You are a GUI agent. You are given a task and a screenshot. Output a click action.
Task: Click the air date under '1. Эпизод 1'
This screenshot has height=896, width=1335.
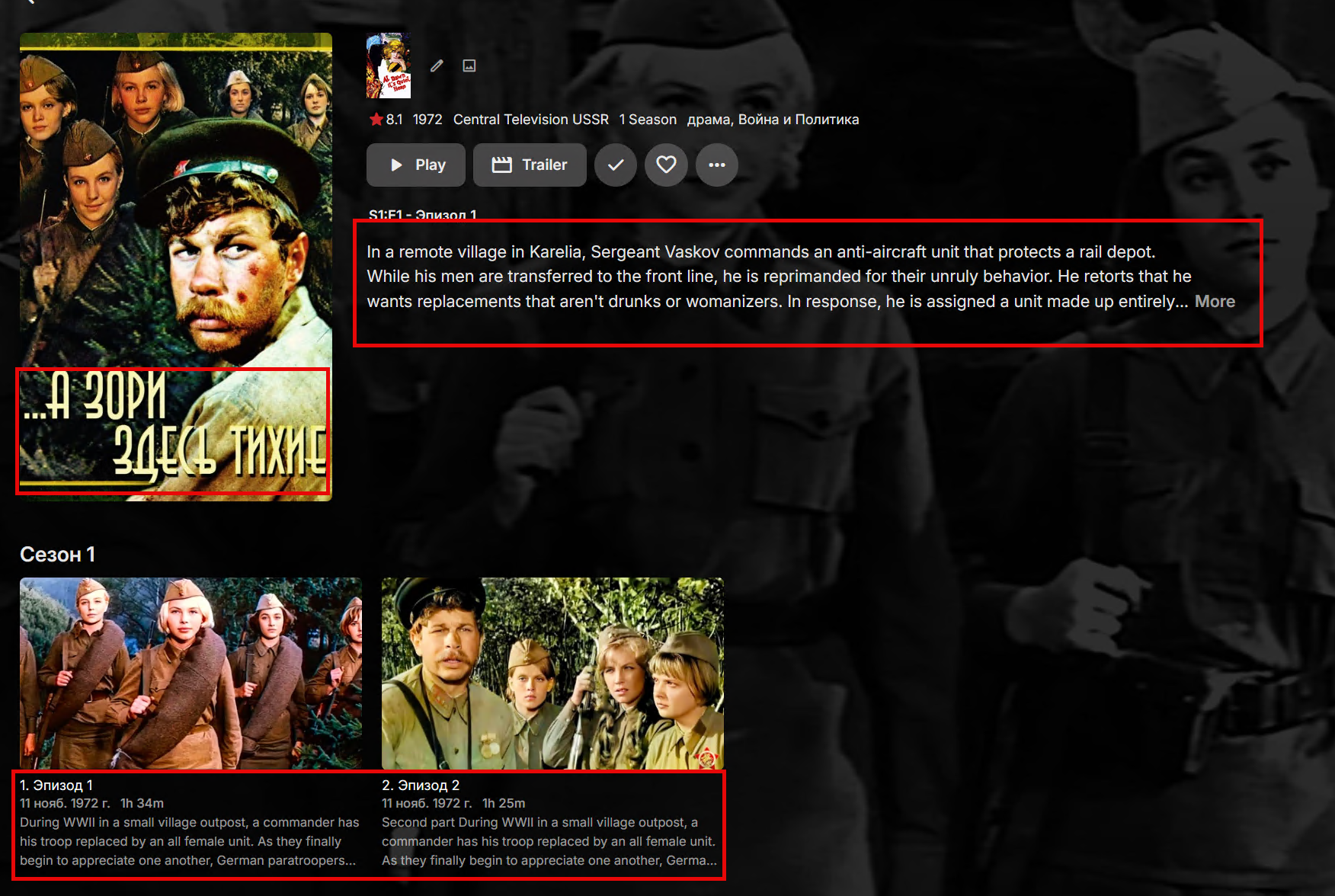[x=65, y=803]
